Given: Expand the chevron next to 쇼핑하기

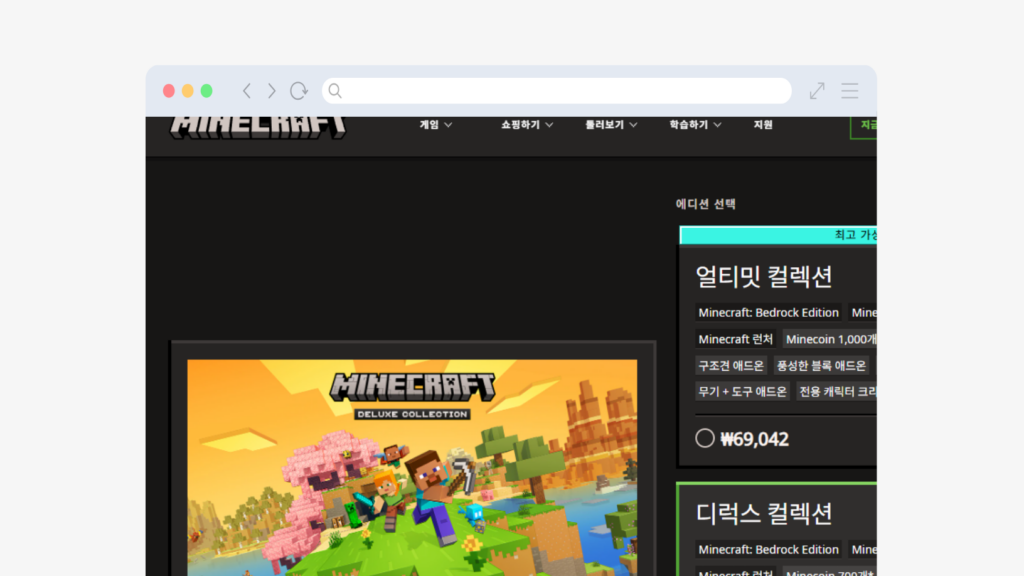Looking at the screenshot, I should 549,125.
